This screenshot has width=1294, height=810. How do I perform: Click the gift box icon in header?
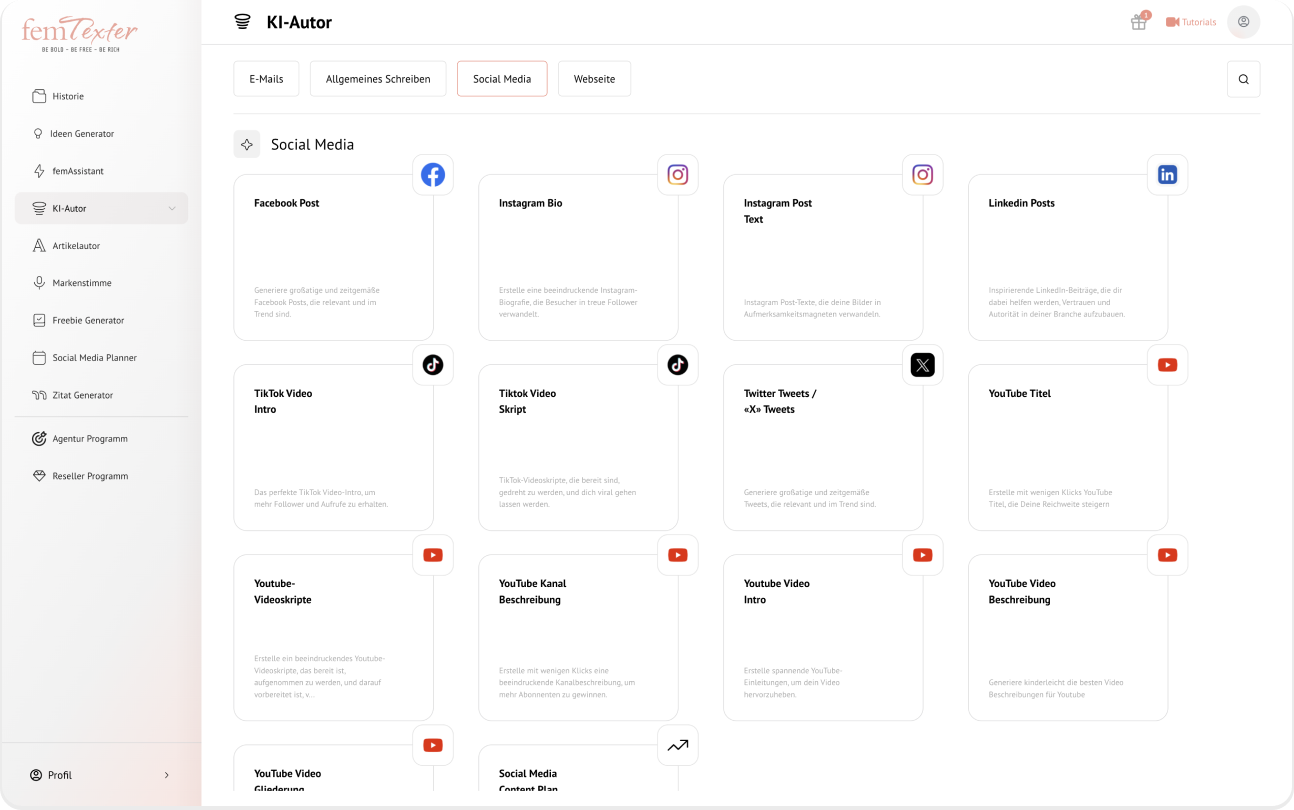pyautogui.click(x=1138, y=22)
